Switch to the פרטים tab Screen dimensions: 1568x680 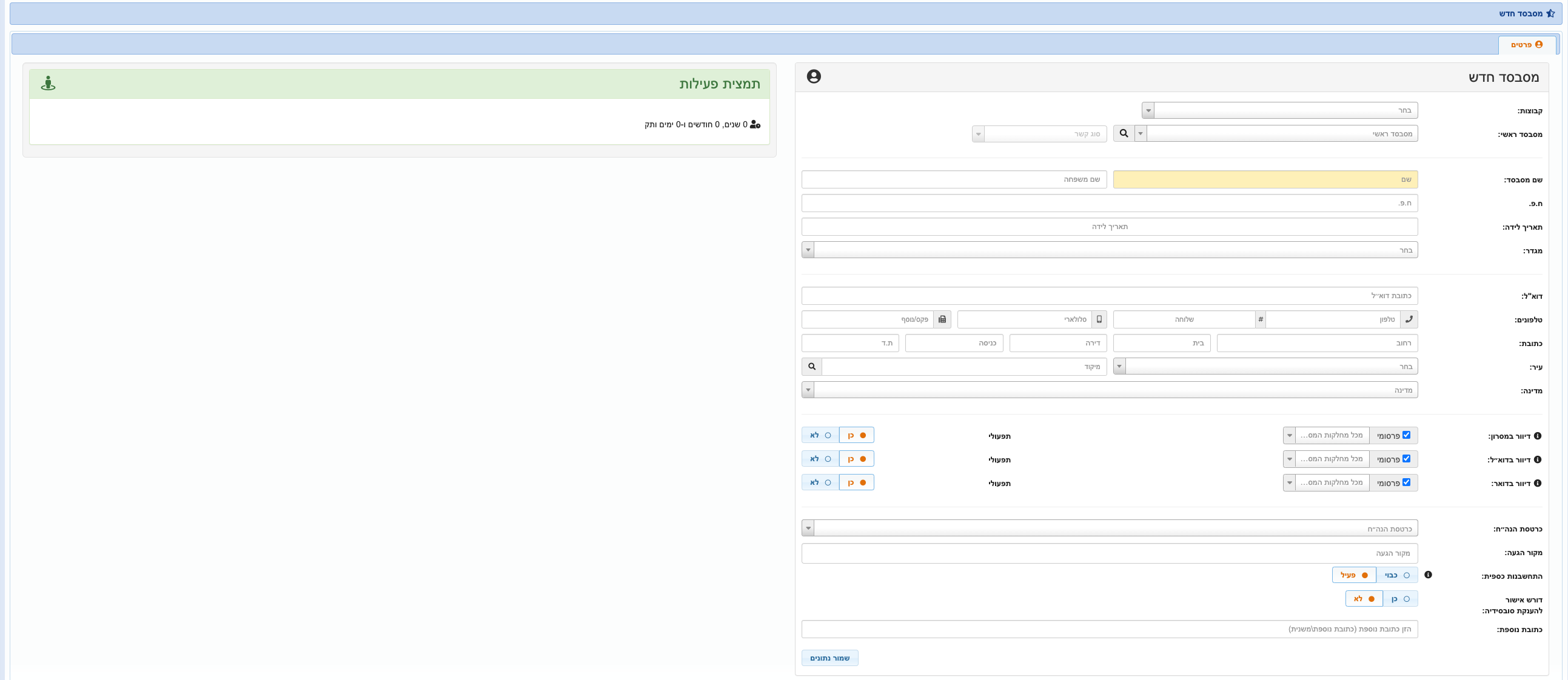click(1527, 44)
